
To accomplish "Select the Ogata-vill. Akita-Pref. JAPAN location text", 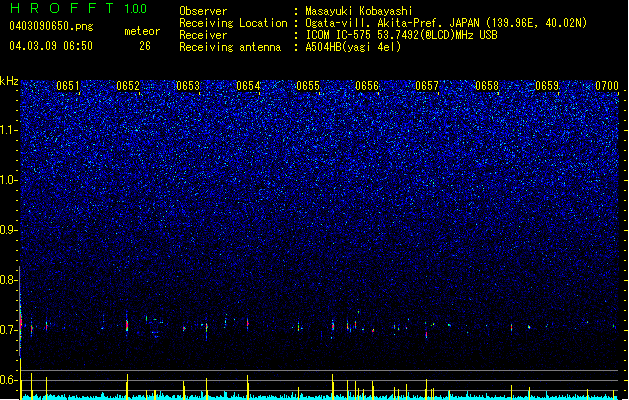I will [446, 23].
